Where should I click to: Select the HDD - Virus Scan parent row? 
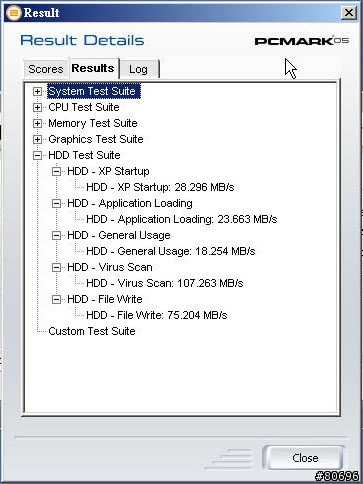[x=110, y=267]
